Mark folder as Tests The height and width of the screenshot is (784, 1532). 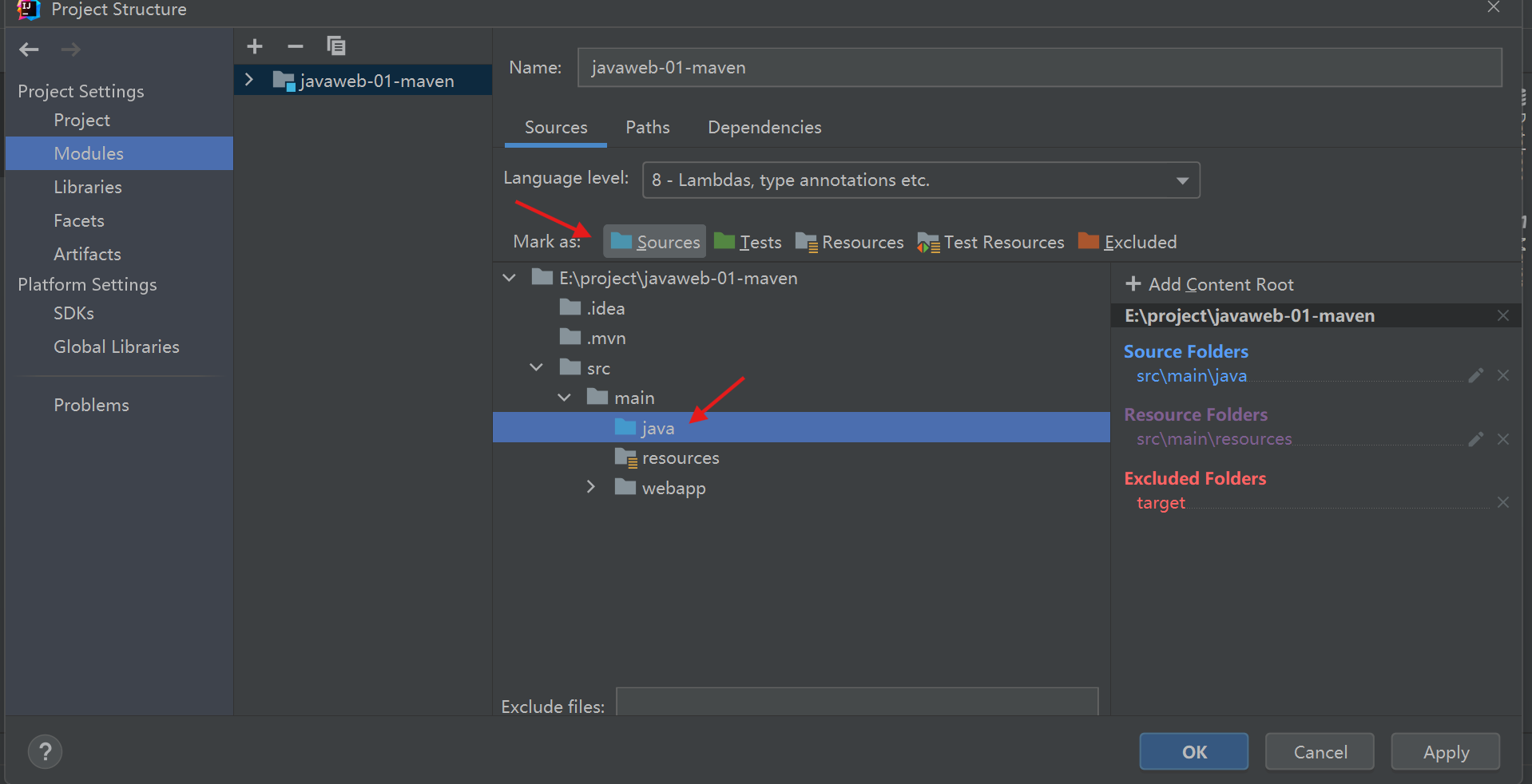point(748,242)
